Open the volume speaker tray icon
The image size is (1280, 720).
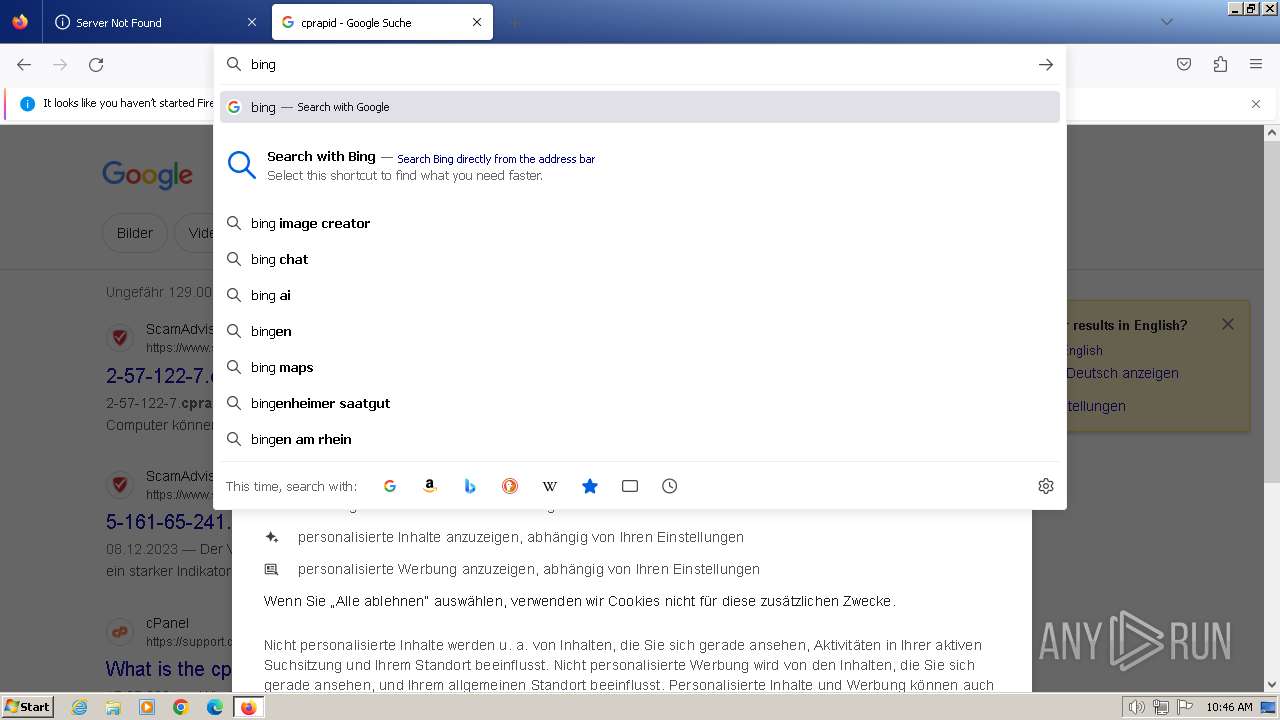coord(1137,707)
